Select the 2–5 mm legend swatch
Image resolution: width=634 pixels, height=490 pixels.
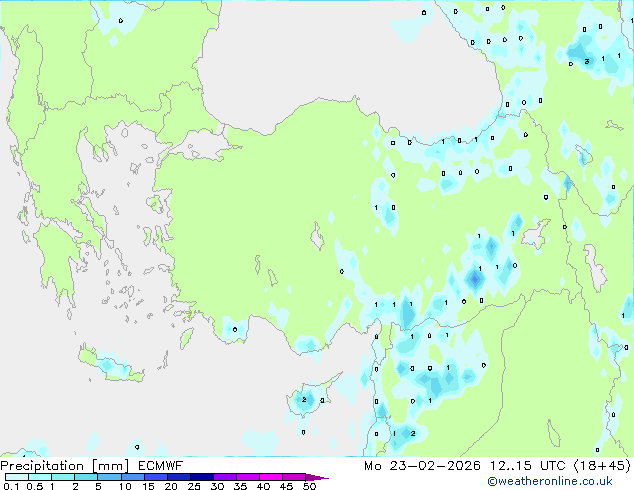[x=86, y=477]
